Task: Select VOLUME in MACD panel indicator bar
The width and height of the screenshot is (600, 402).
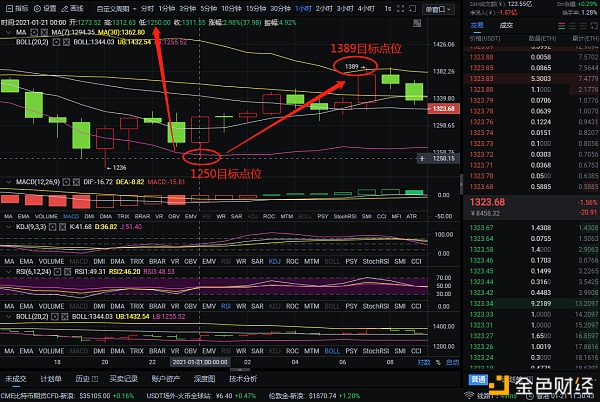Action: [46, 216]
